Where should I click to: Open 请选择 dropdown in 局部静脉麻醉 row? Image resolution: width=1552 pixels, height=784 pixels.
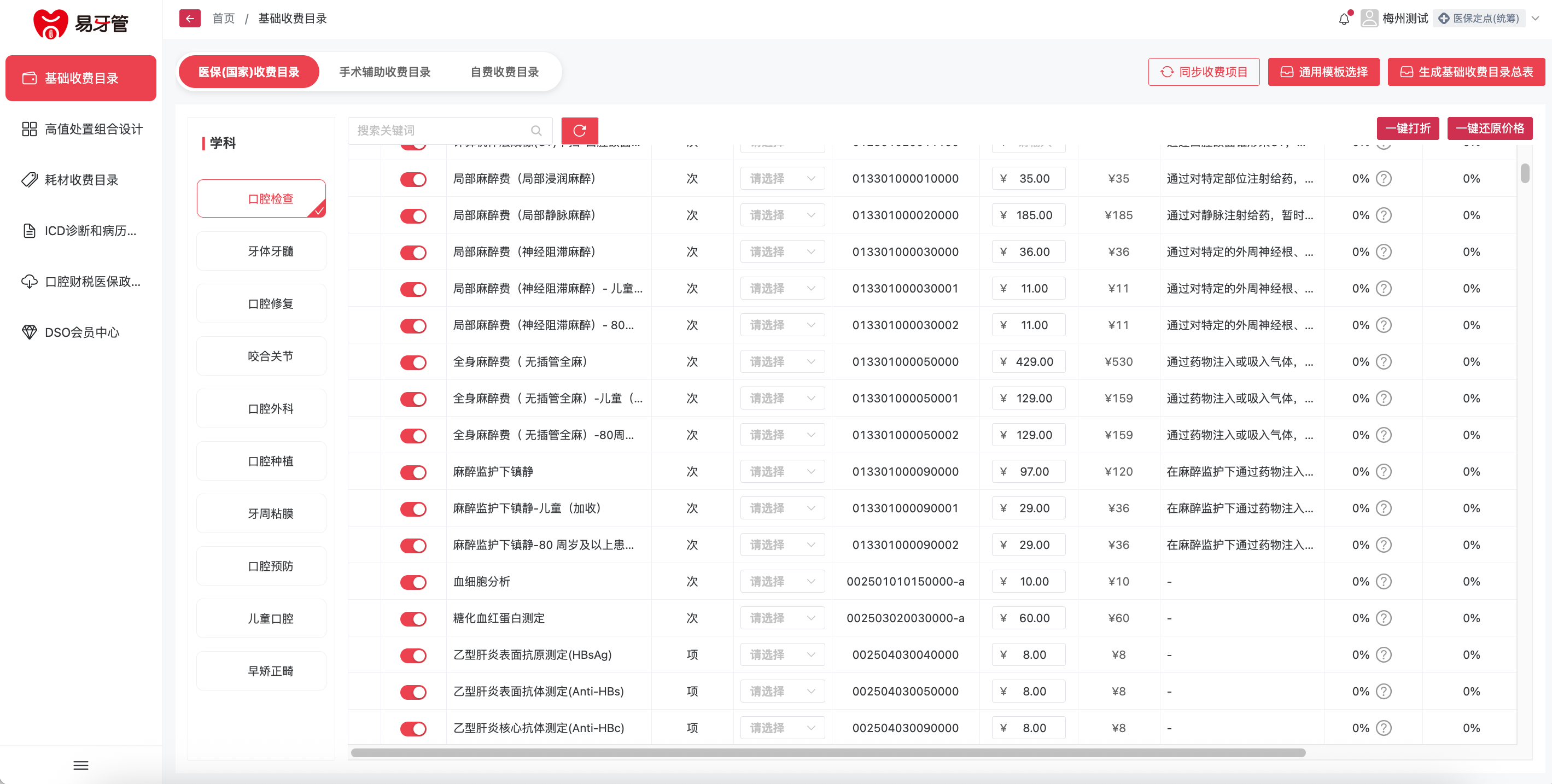pos(782,215)
